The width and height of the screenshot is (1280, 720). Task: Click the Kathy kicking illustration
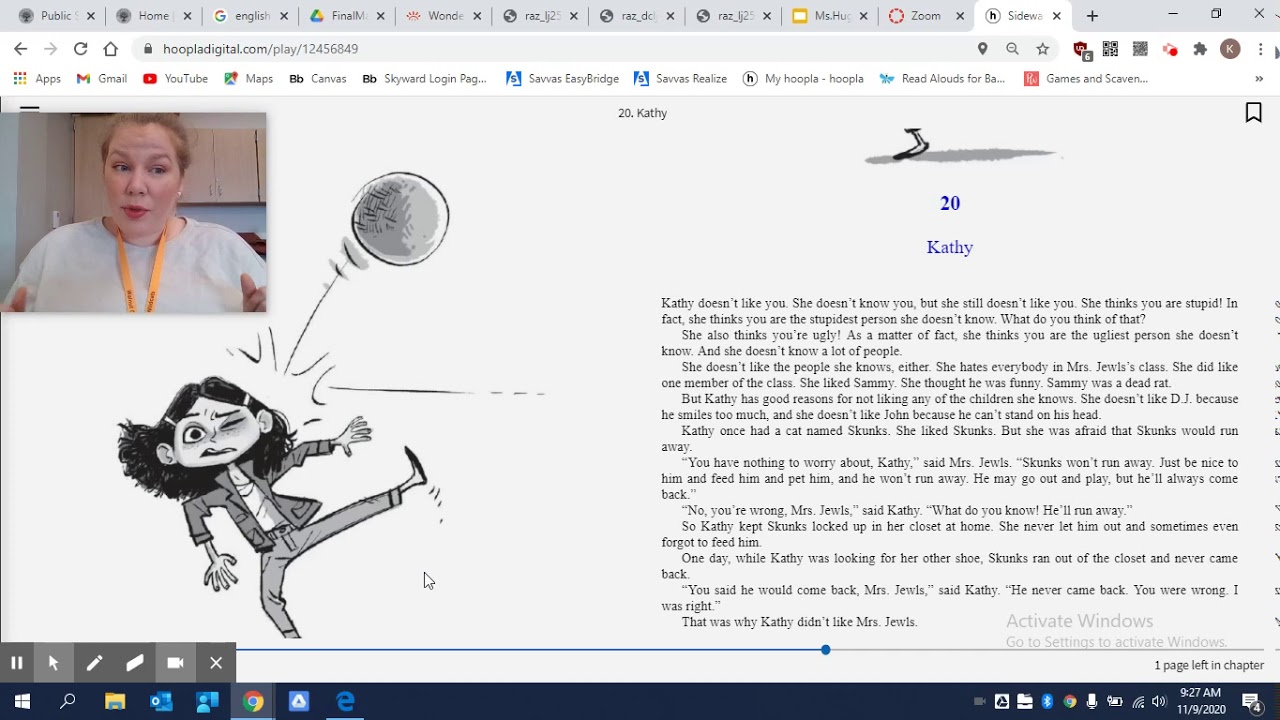point(335,404)
